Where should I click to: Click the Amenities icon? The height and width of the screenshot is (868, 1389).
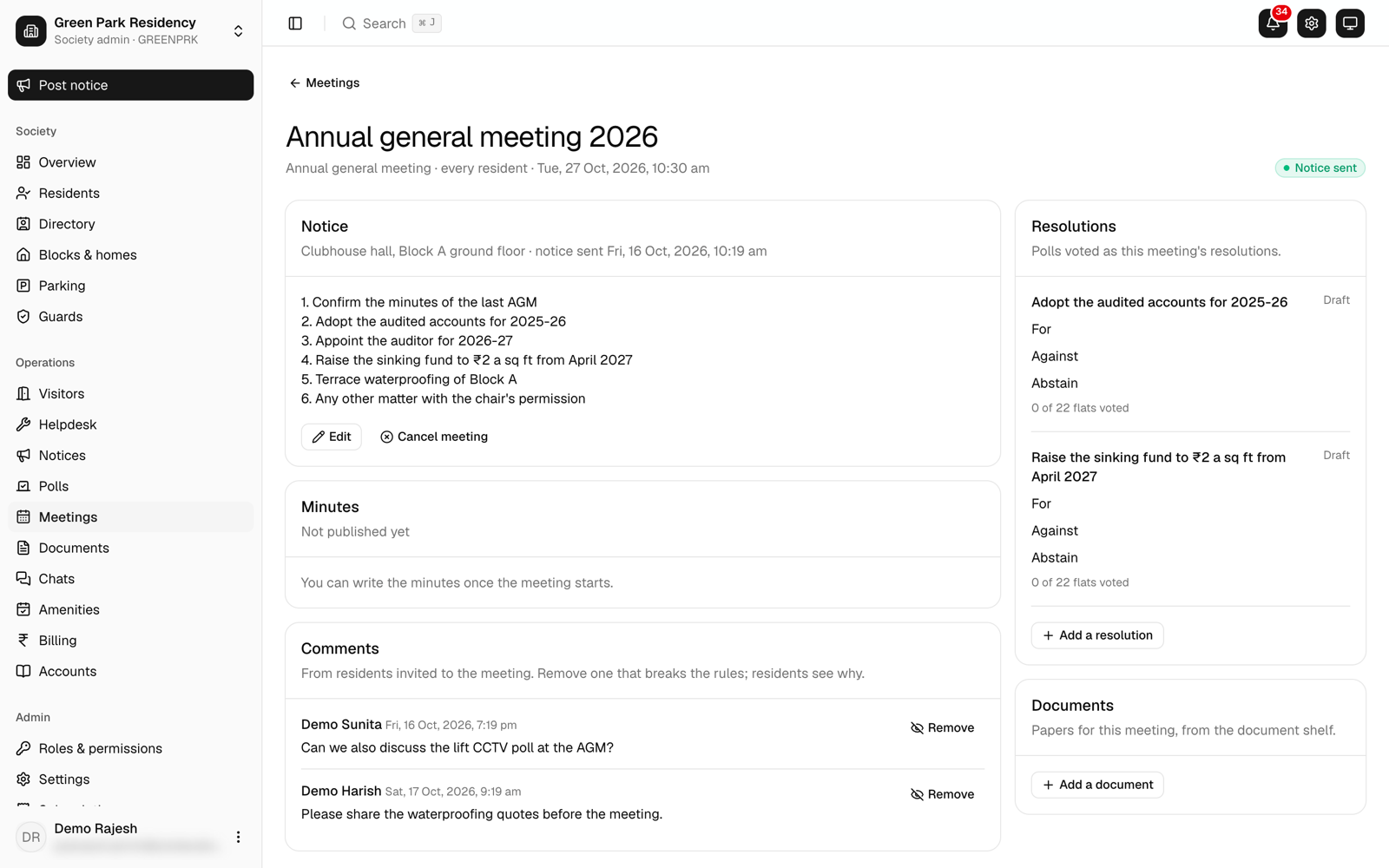point(23,609)
